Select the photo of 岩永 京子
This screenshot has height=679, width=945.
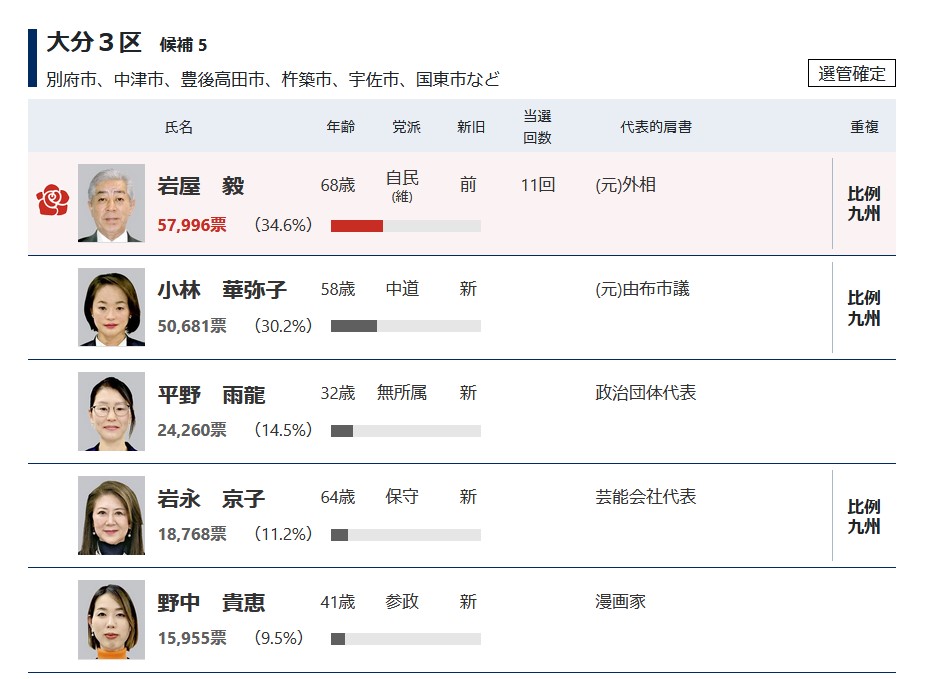111,516
